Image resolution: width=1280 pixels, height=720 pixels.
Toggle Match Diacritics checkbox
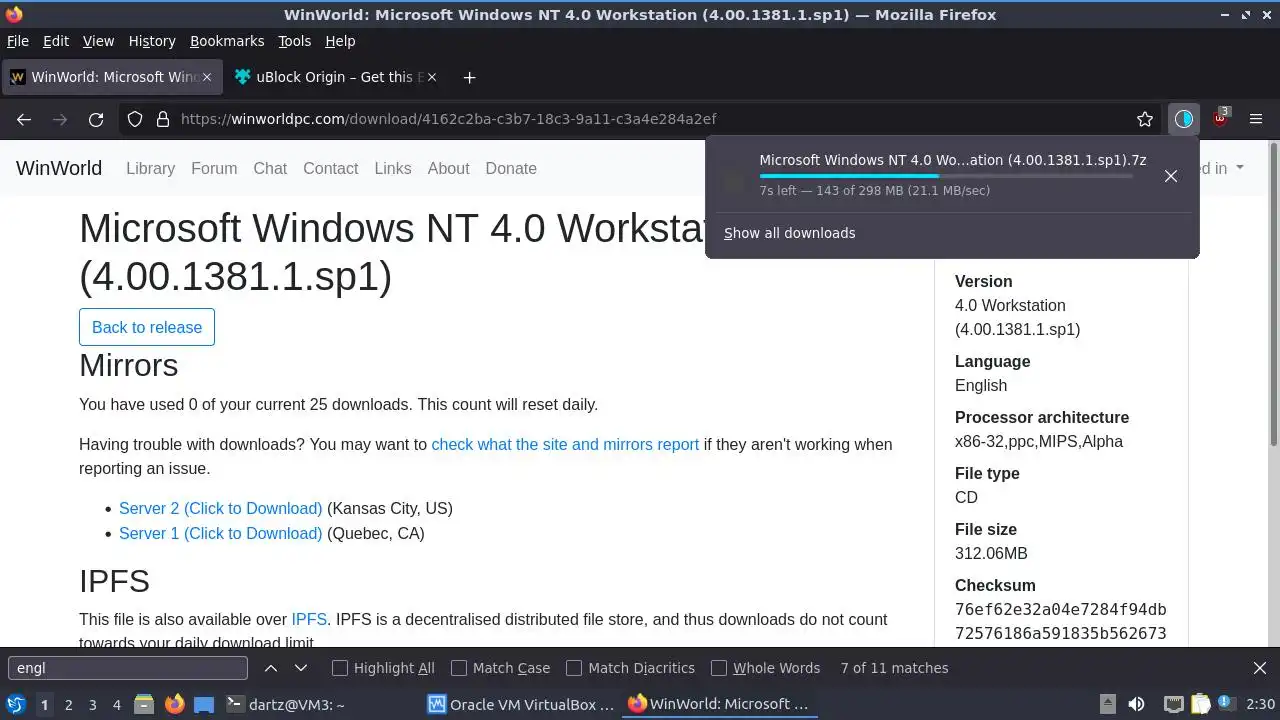[574, 668]
